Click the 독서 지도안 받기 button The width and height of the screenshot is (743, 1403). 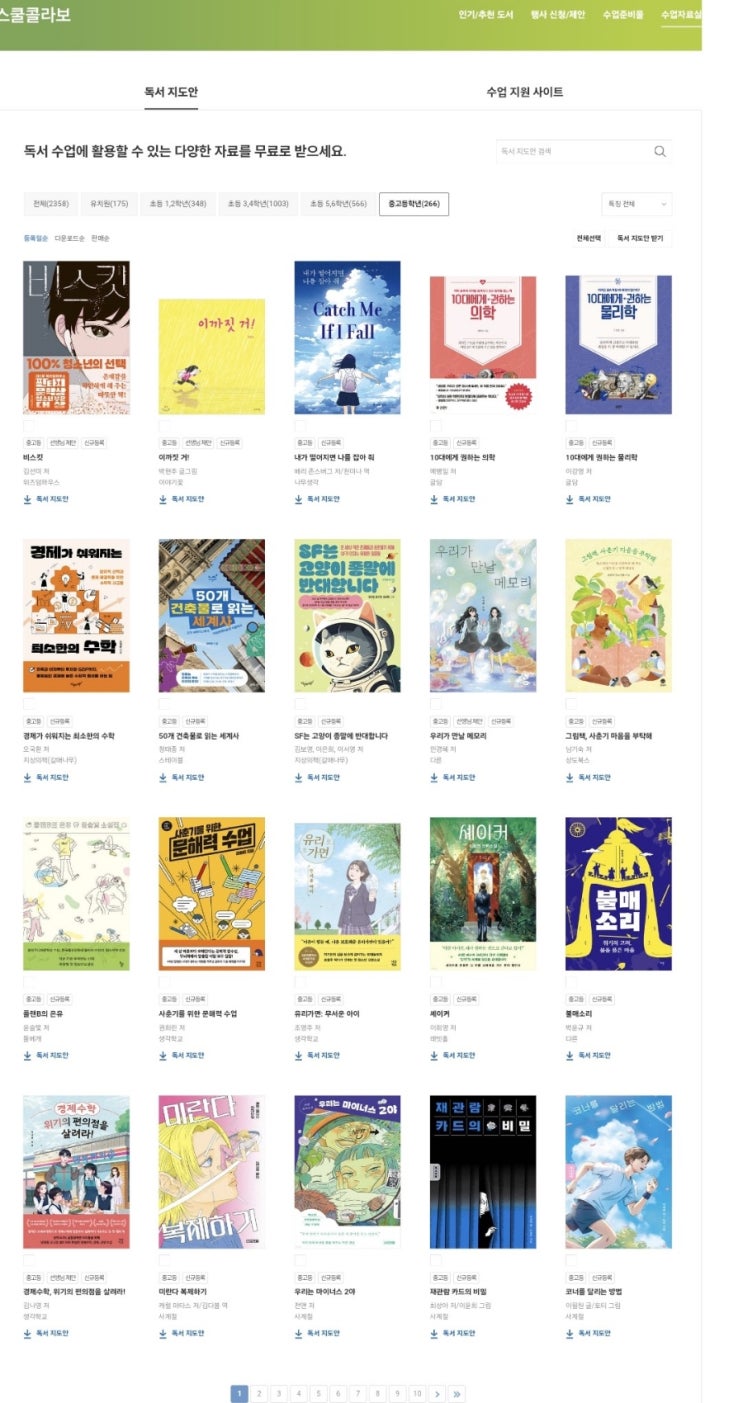[640, 239]
